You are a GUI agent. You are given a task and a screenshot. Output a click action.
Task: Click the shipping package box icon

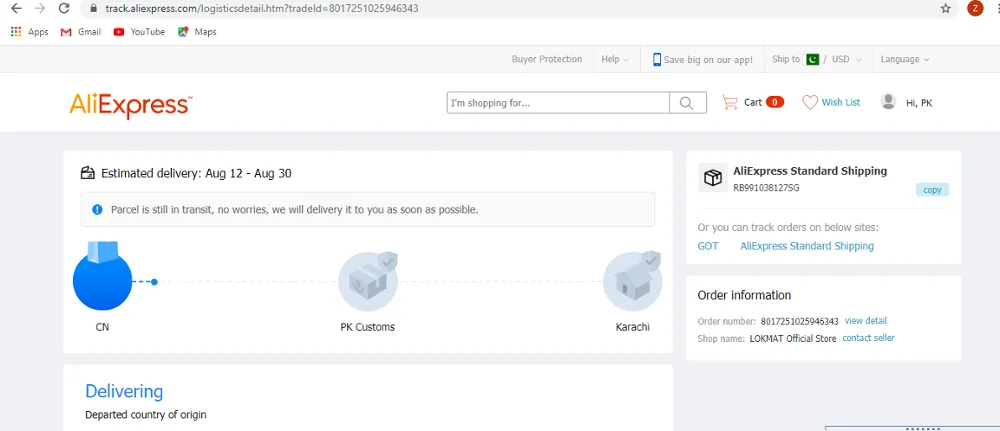(713, 178)
